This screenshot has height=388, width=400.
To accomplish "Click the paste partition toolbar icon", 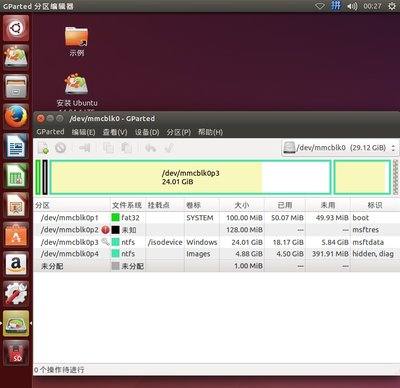I will coord(126,148).
